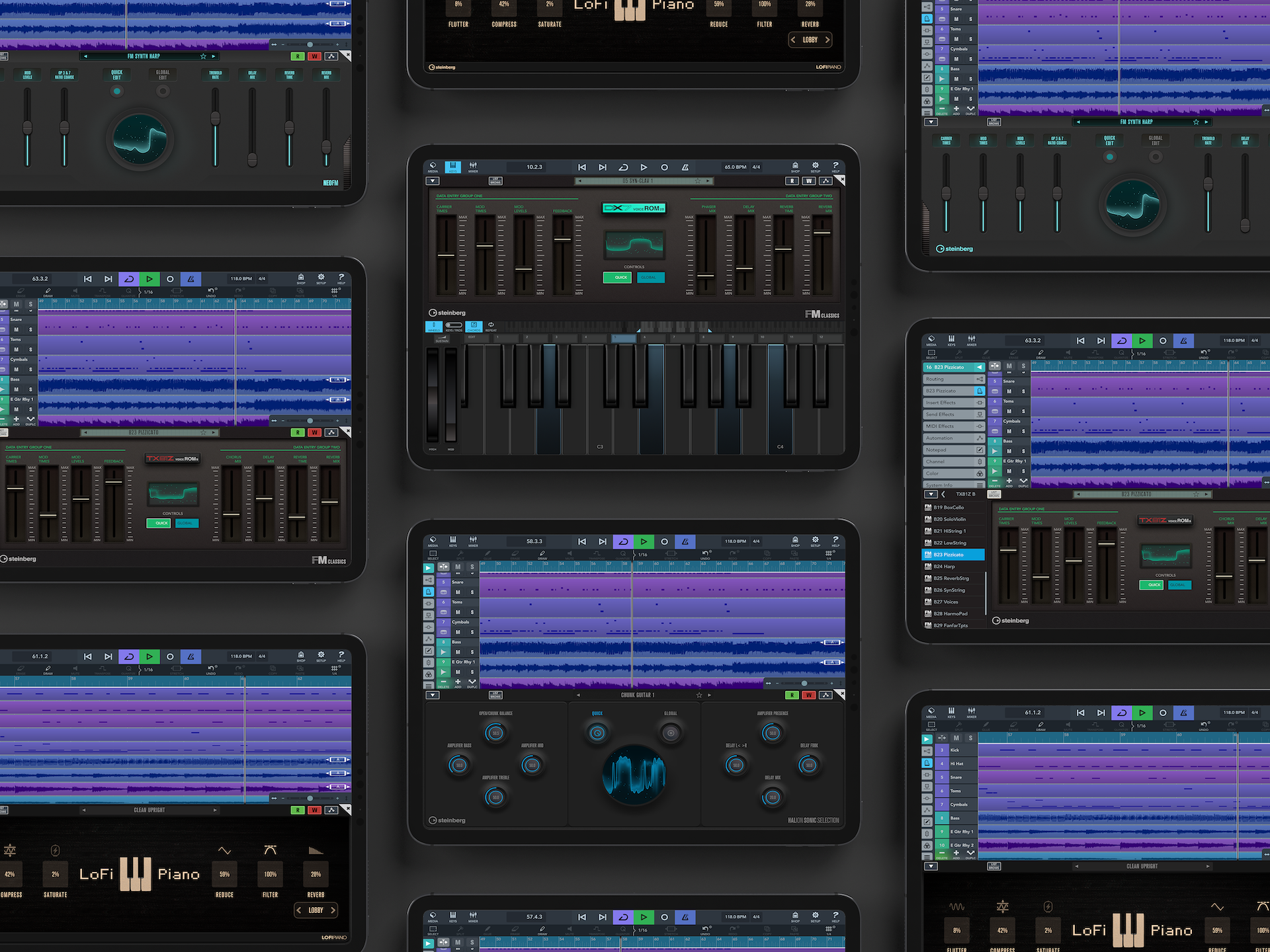The height and width of the screenshot is (952, 1270).
Task: Open Shop on the 65.0 BPM toolbar
Action: [x=795, y=167]
